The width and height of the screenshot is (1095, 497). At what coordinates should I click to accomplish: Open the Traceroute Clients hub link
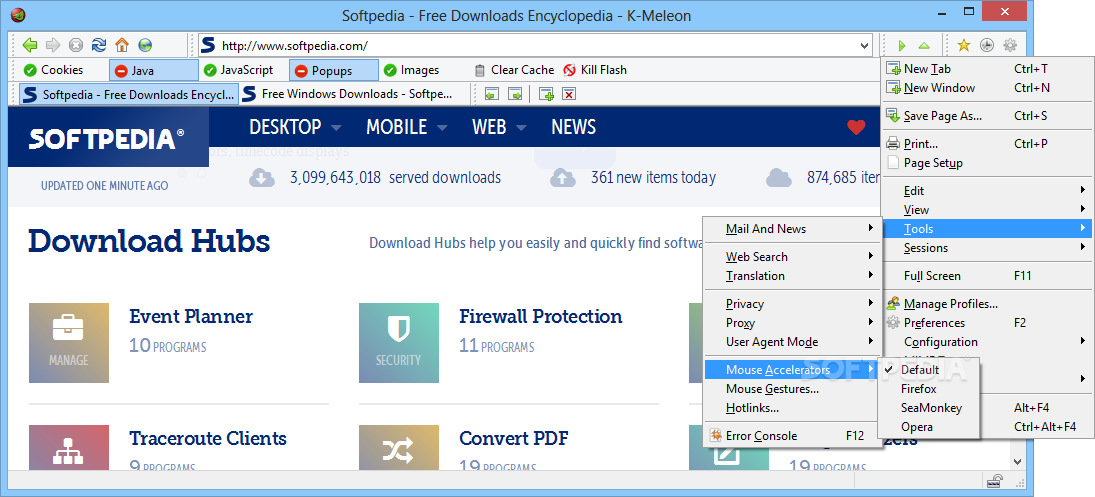(x=207, y=438)
